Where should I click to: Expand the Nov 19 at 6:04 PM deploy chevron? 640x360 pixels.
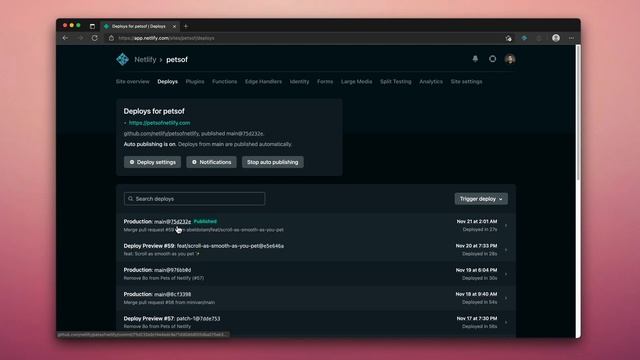[506, 274]
